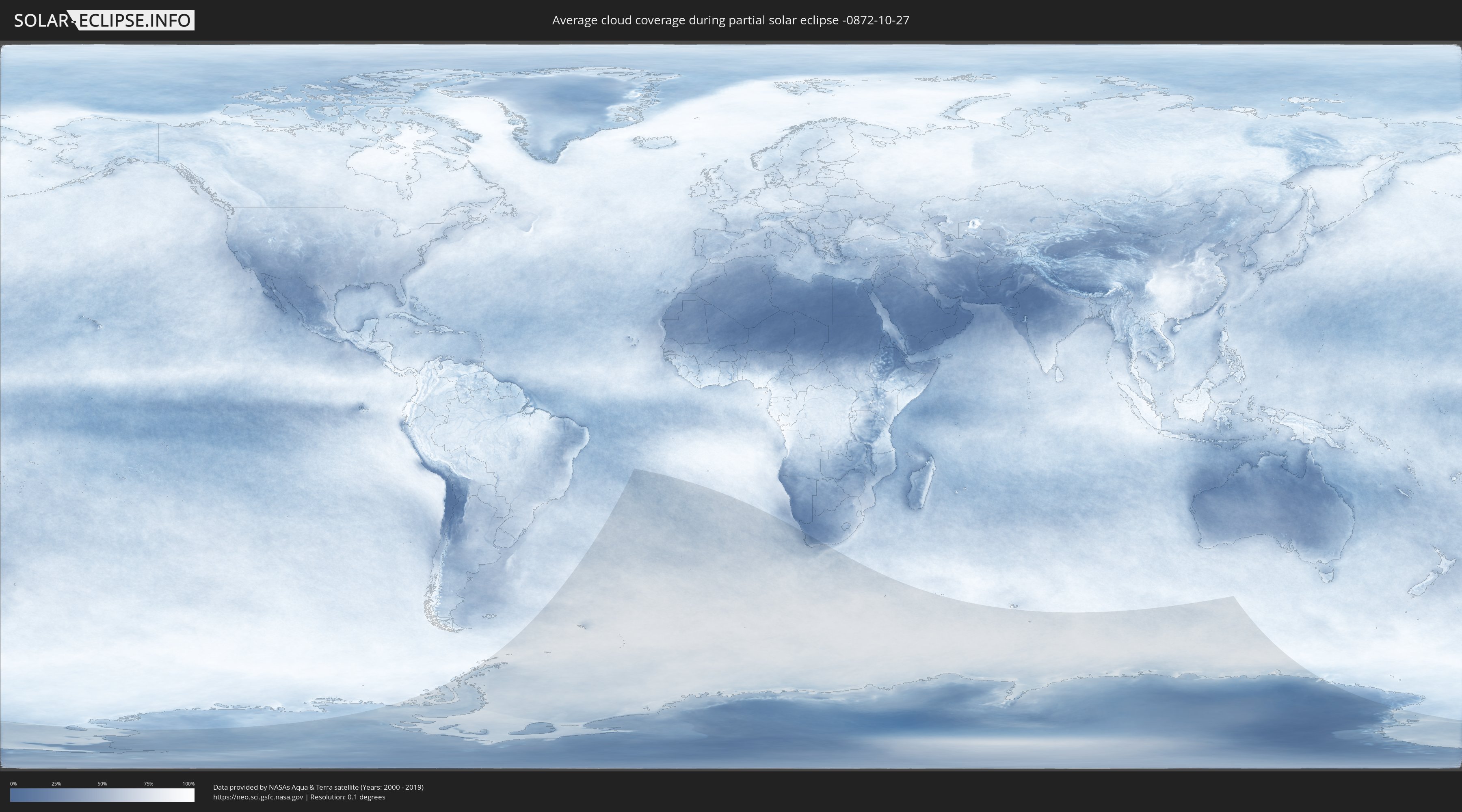Click the 0% legend label
This screenshot has width=1462, height=812.
tap(13, 784)
